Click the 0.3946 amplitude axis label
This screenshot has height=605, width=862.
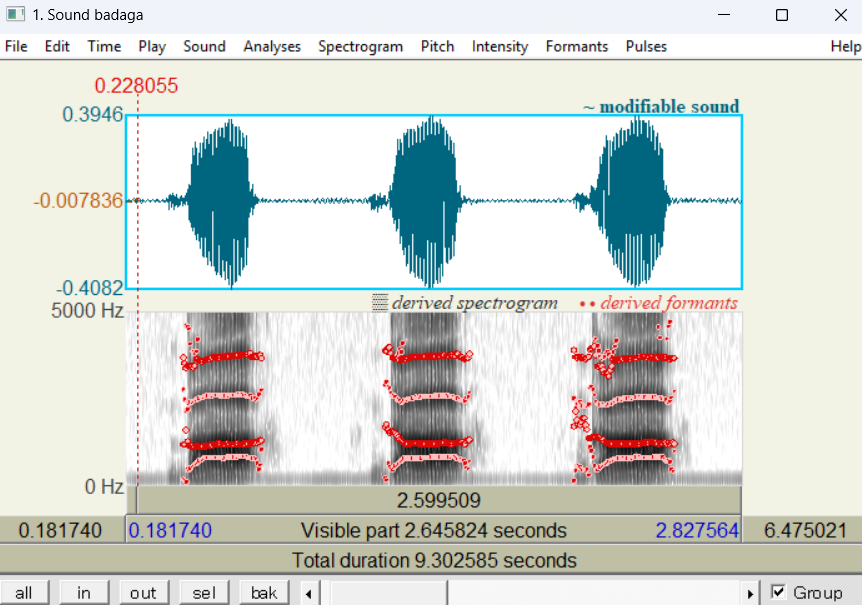tap(92, 115)
